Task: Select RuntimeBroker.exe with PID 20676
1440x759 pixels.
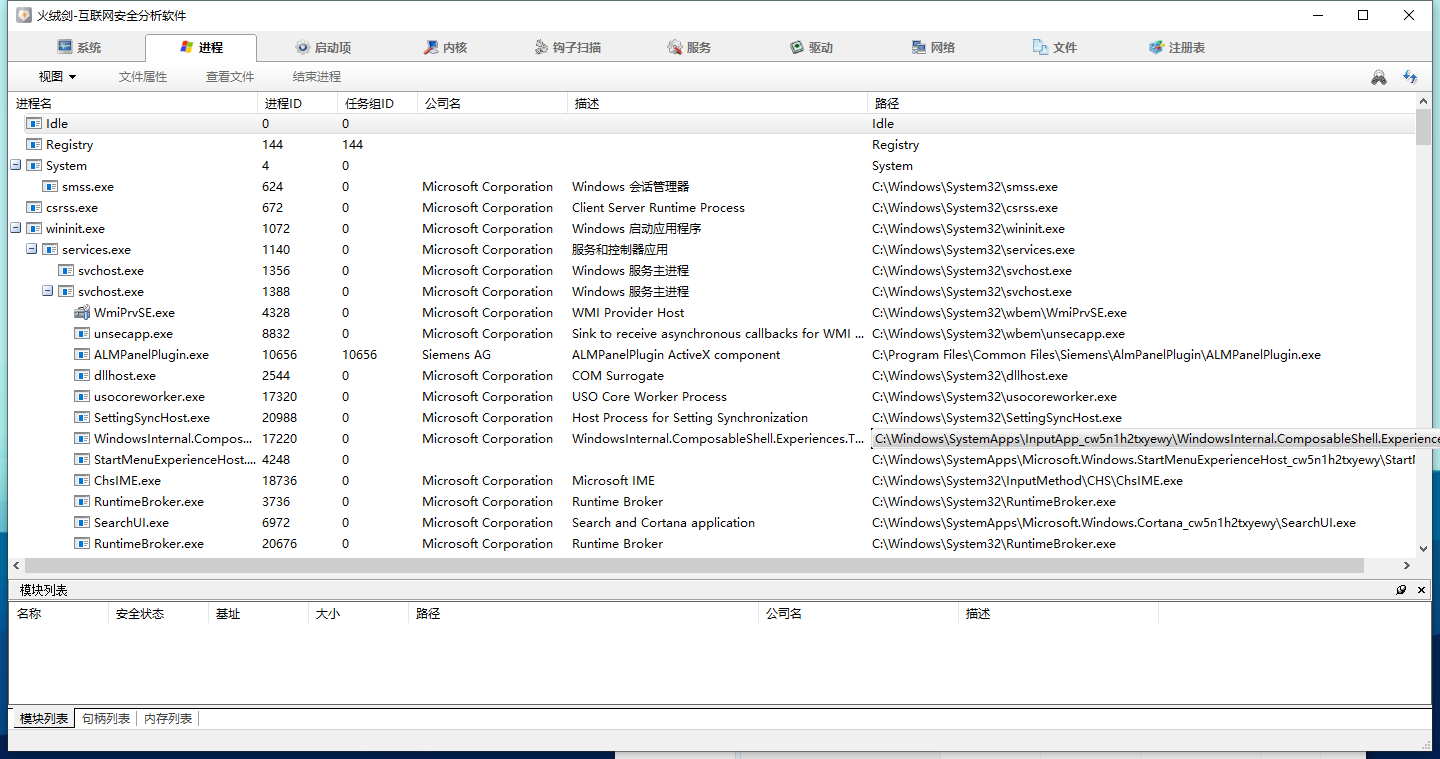Action: click(712, 544)
